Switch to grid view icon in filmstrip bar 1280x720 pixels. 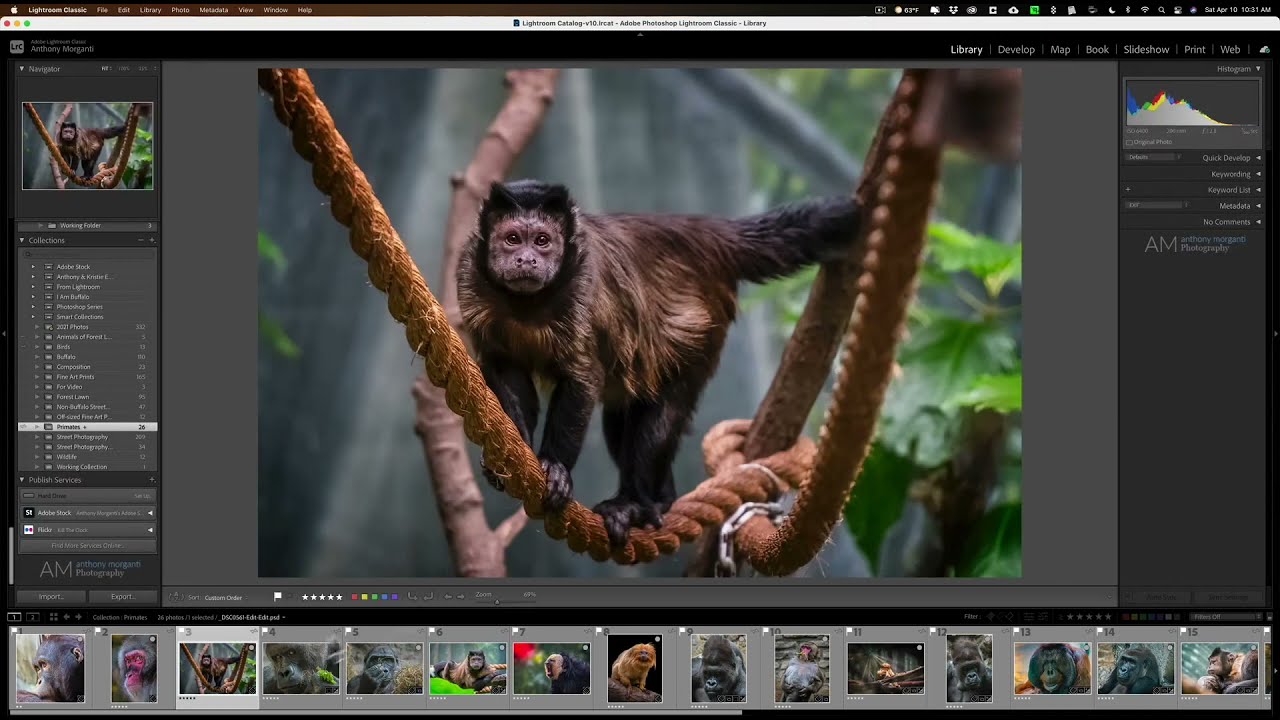click(x=53, y=617)
